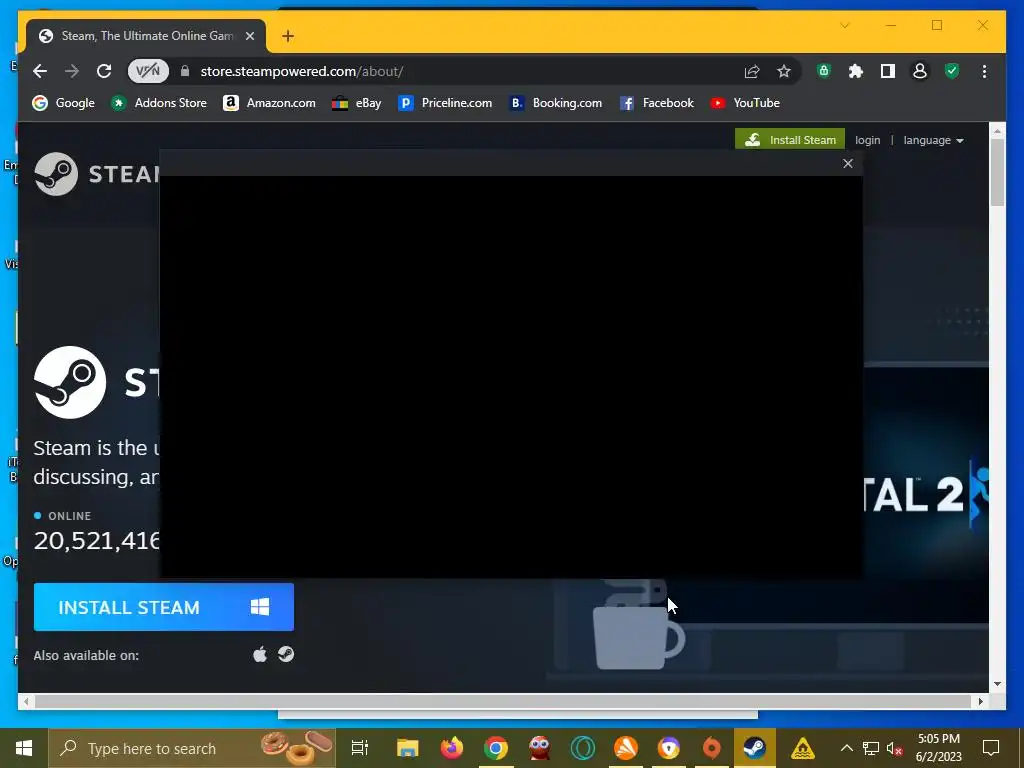Toggle the VPN badge in address bar
This screenshot has height=768, width=1024.
[x=148, y=71]
